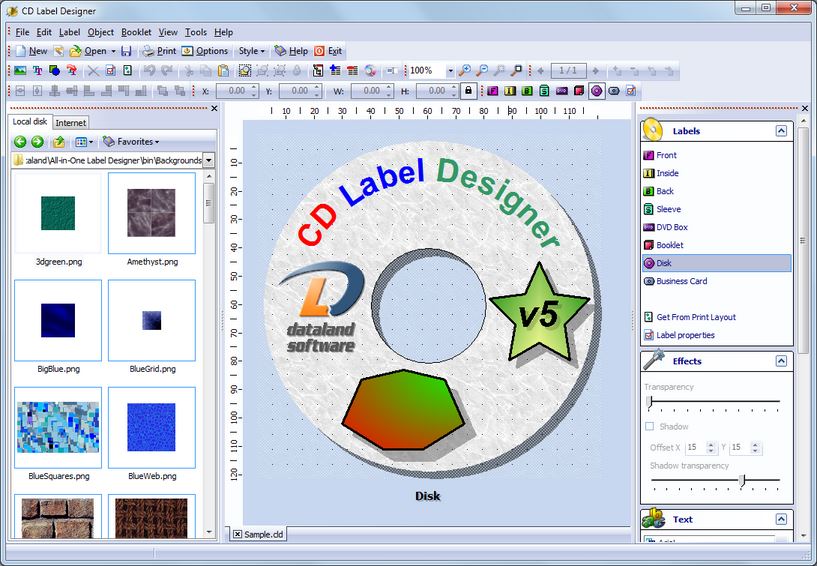Select Front in the Labels panel
Screen dimensions: 817x566
tap(666, 155)
